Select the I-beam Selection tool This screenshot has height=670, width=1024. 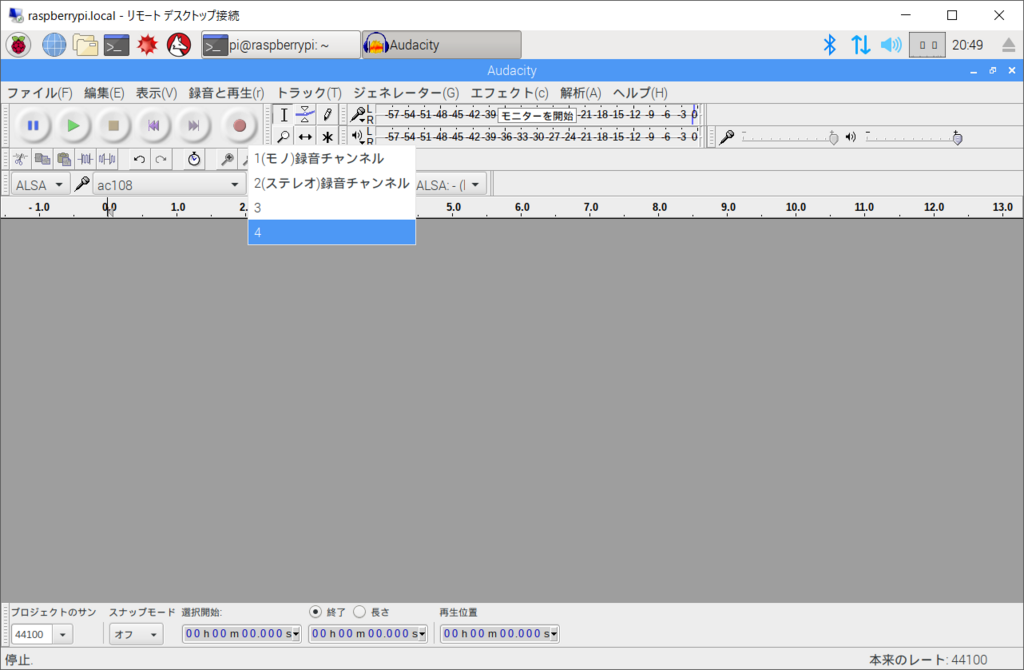(283, 115)
